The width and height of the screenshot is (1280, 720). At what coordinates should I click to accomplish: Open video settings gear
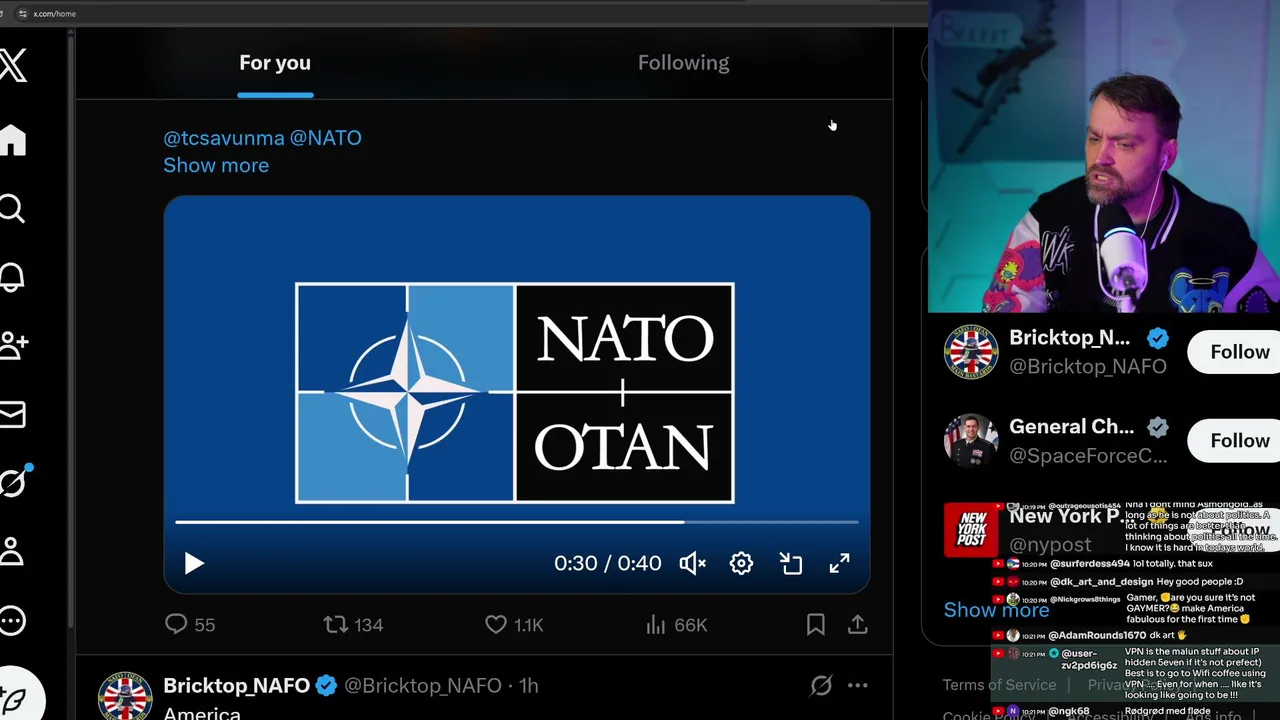pos(741,564)
